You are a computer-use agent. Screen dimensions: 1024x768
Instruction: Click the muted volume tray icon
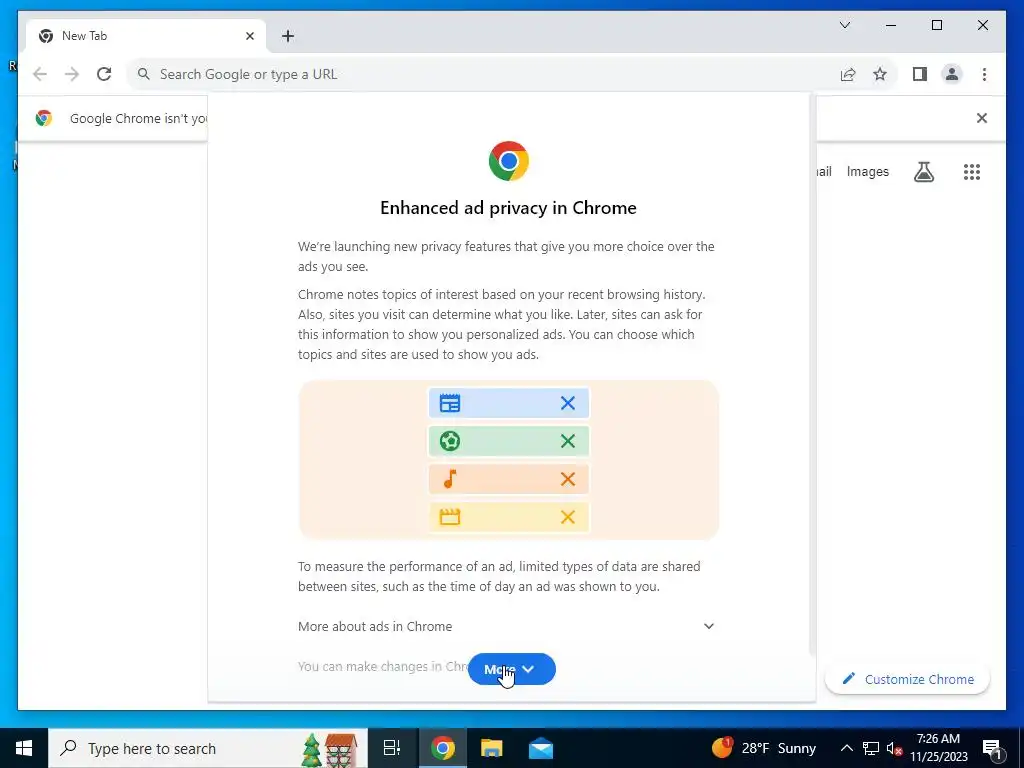point(894,748)
